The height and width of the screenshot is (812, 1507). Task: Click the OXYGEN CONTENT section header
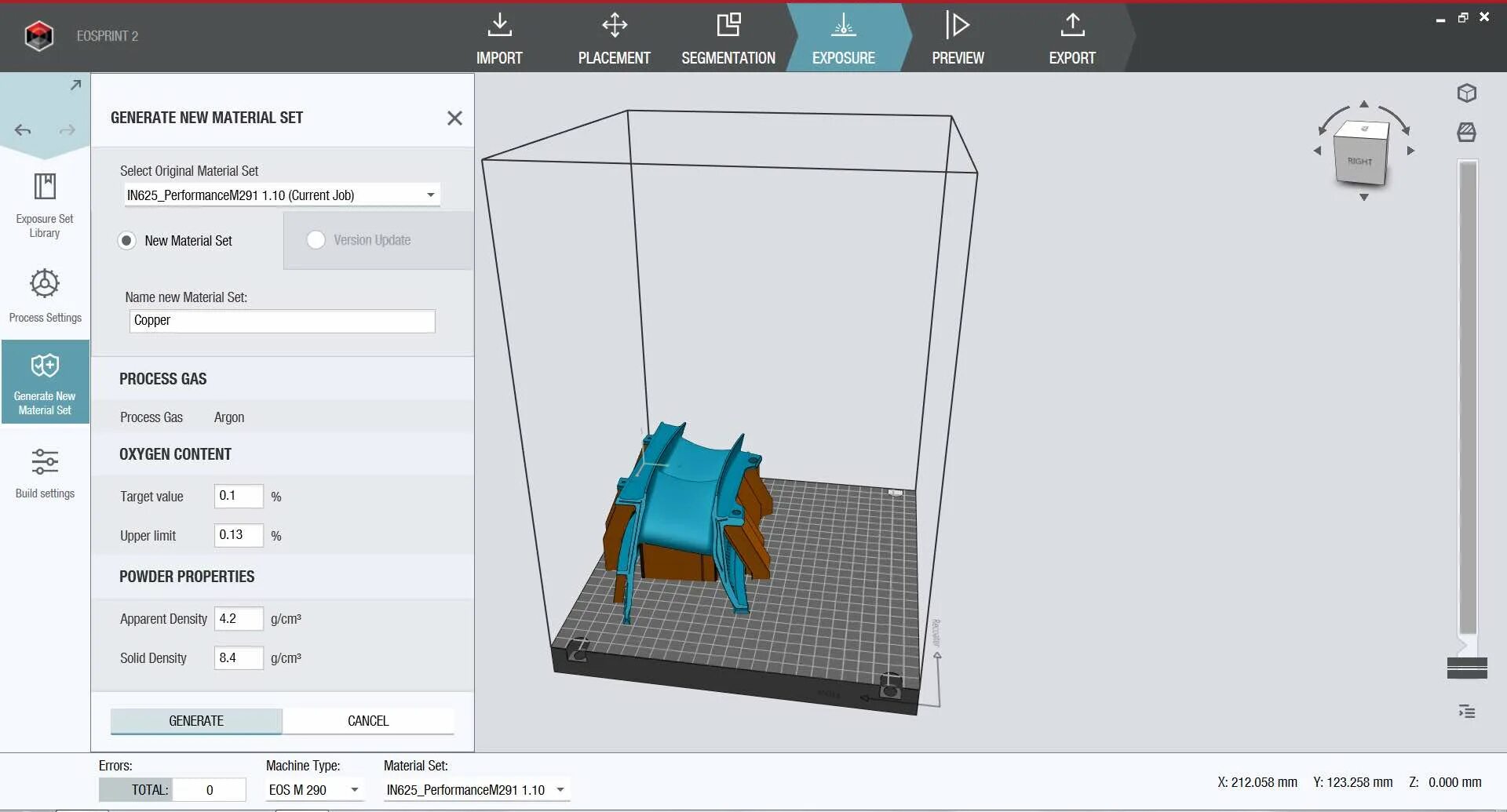point(175,454)
